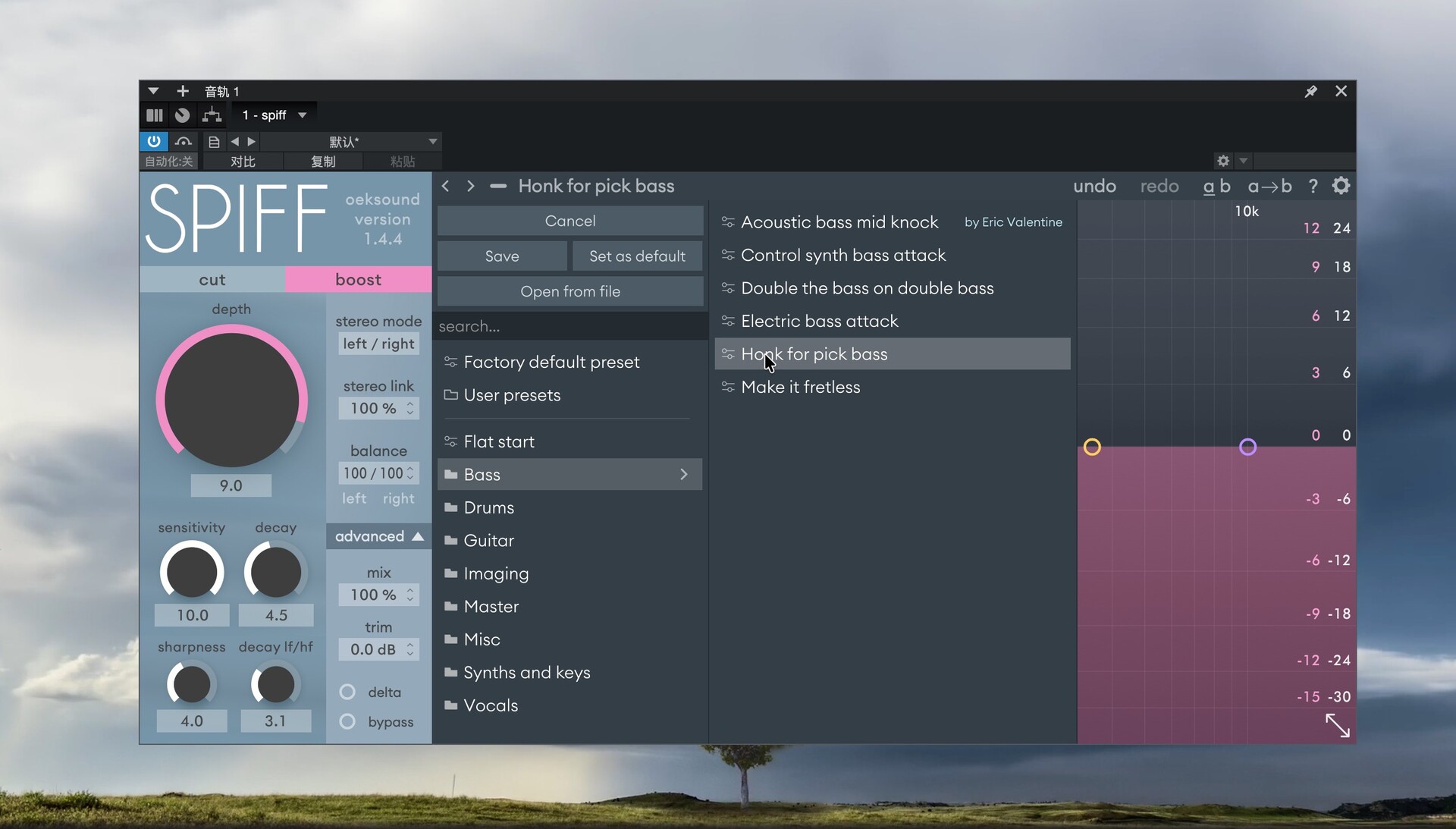Open the 1 - spiff plugin dropdown
The image size is (1456, 829).
pos(274,115)
